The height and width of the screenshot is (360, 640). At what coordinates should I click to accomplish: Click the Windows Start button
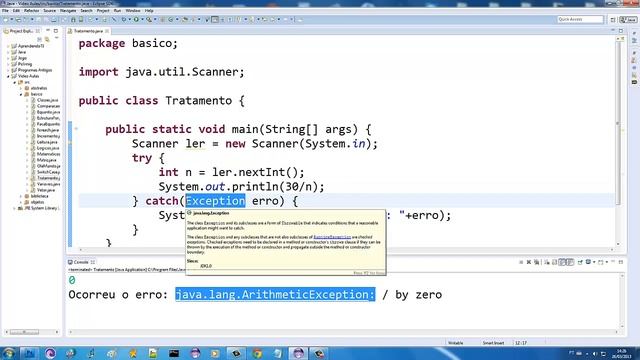8,353
